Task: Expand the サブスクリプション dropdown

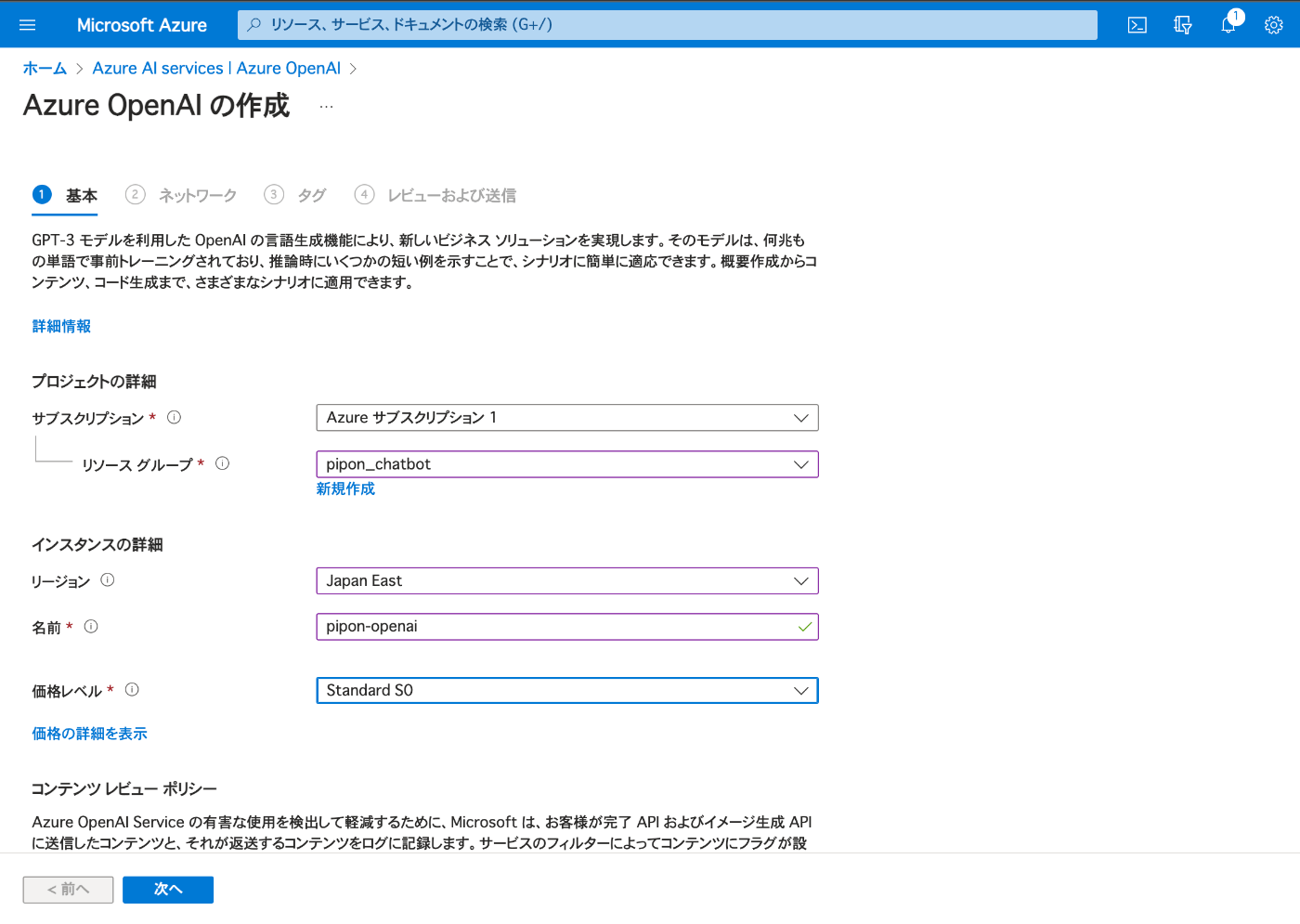Action: click(x=567, y=418)
